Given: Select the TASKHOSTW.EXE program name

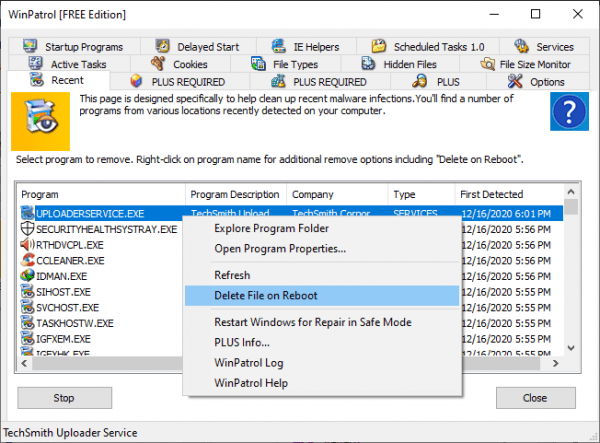Looking at the screenshot, I should (75, 323).
